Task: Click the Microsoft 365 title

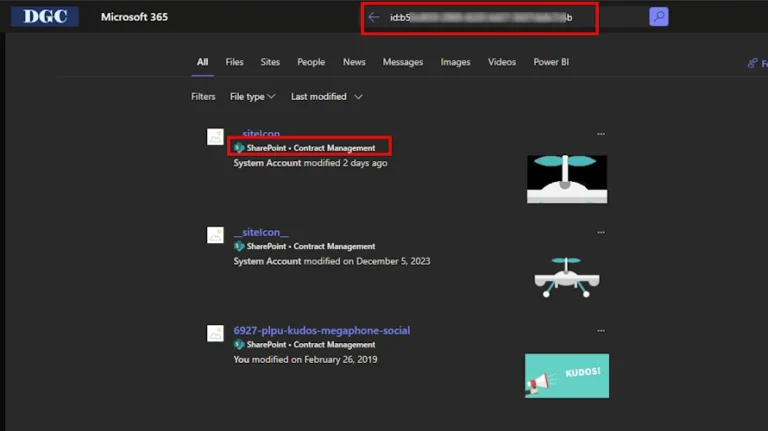Action: [x=134, y=17]
